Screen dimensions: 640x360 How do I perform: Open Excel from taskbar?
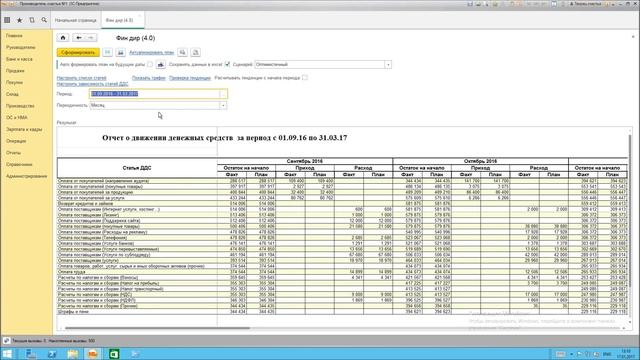tap(114, 354)
